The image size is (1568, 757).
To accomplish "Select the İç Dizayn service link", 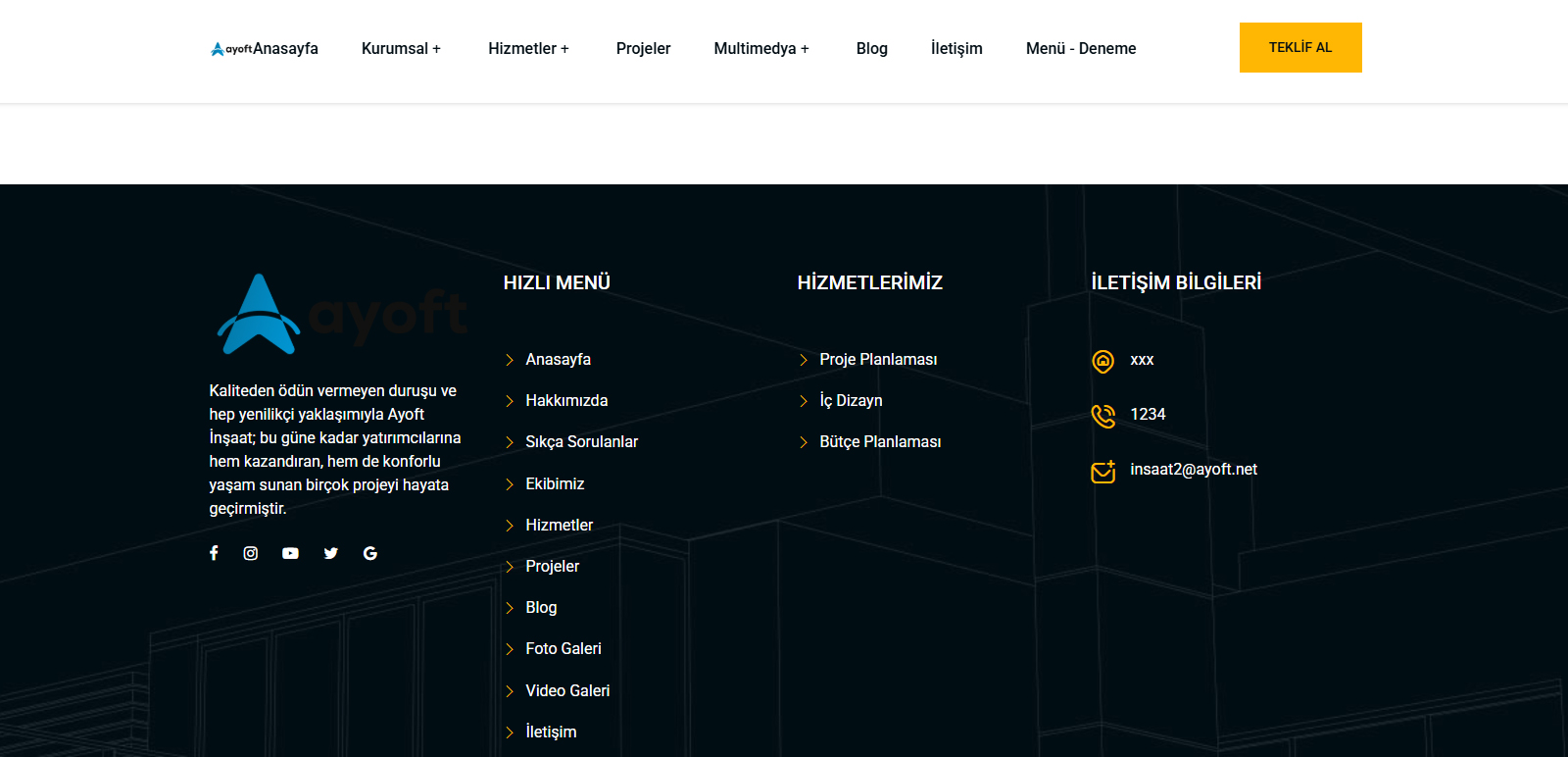I will point(851,401).
